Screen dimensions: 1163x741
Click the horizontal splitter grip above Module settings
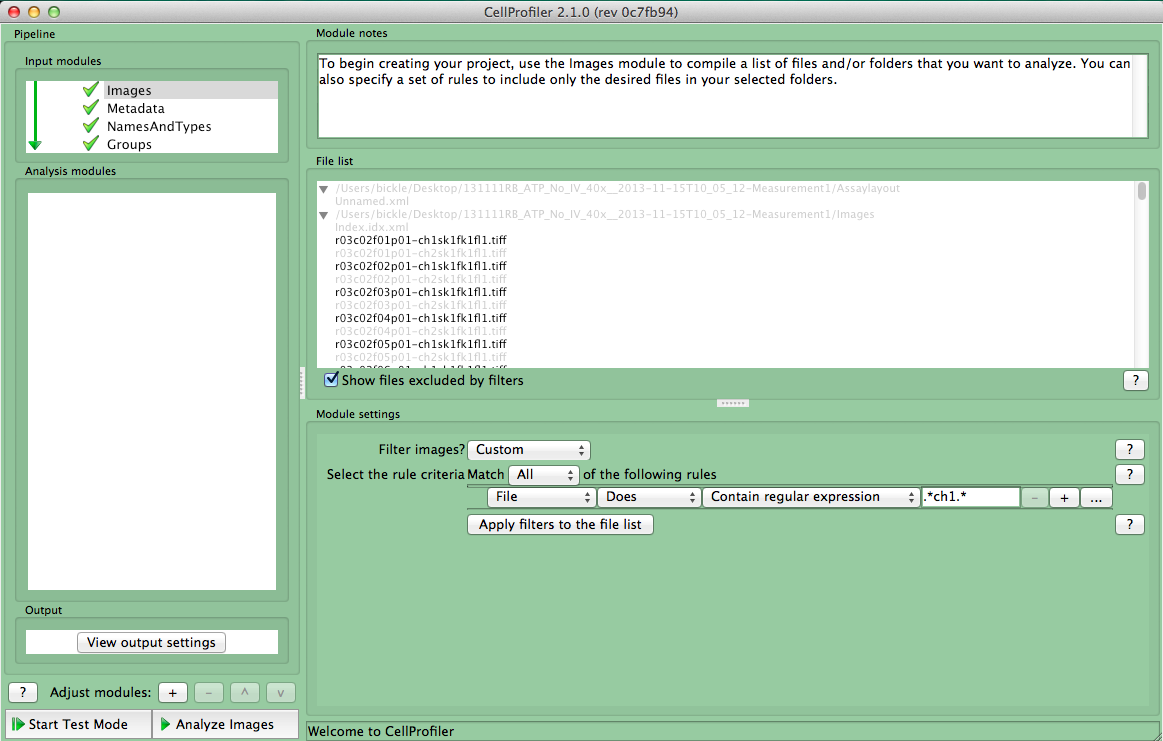[x=733, y=404]
